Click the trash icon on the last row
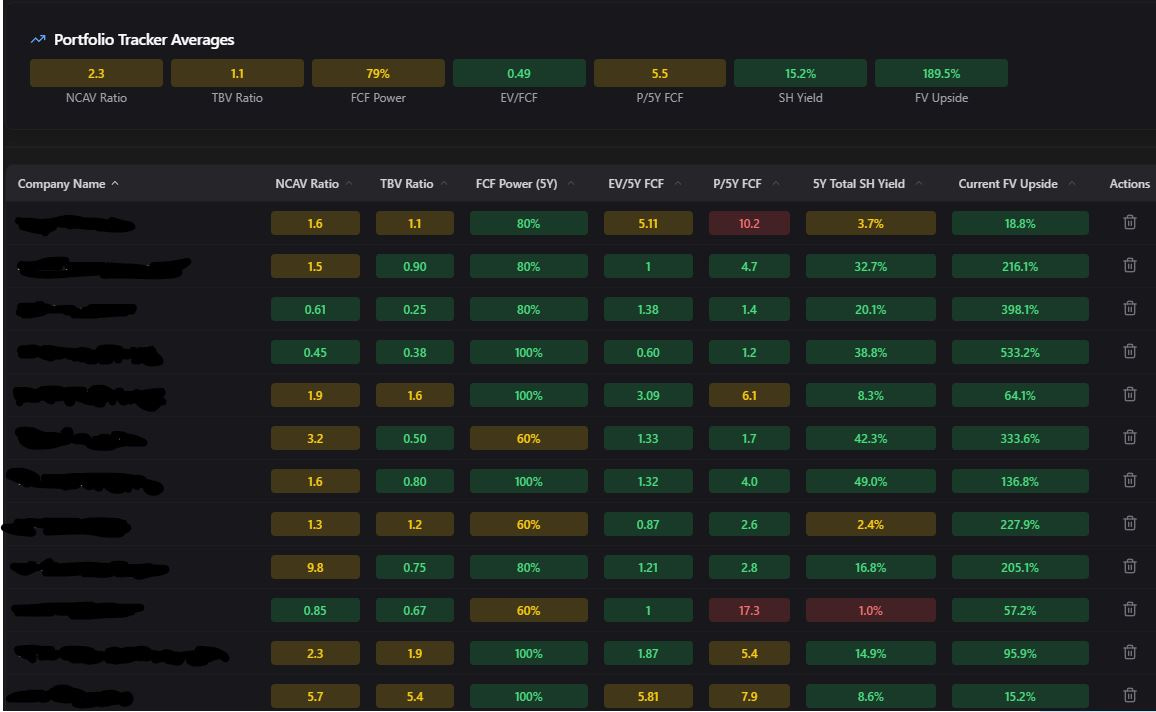The height and width of the screenshot is (712, 1156). [x=1129, y=695]
